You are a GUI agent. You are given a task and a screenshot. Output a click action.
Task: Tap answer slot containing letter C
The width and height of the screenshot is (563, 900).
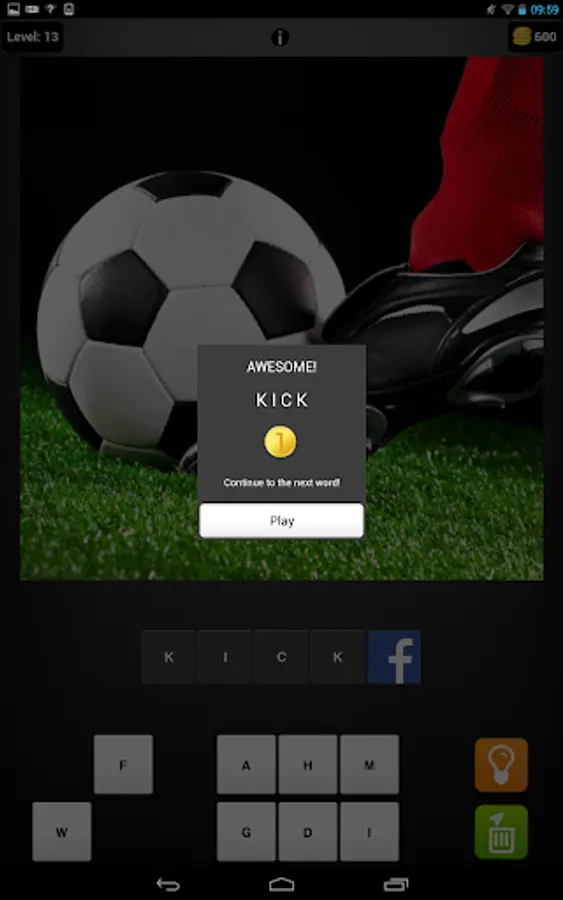(x=281, y=657)
